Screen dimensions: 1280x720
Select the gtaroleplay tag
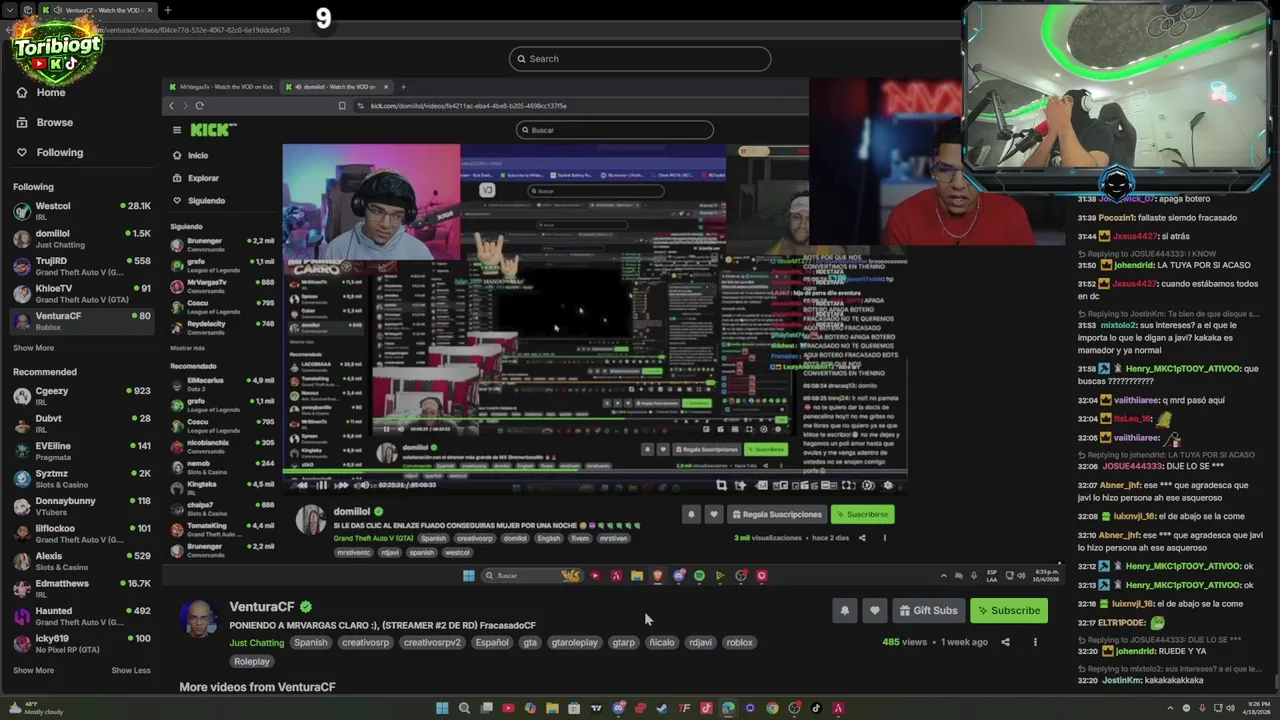coord(575,643)
